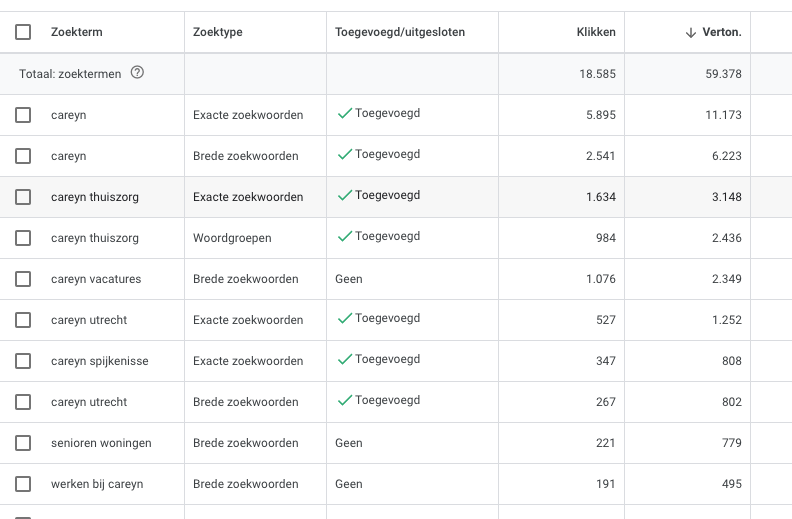This screenshot has height=519, width=792.
Task: Check the careyn thuiszorg Woordgroepen row
Action: coord(23,238)
